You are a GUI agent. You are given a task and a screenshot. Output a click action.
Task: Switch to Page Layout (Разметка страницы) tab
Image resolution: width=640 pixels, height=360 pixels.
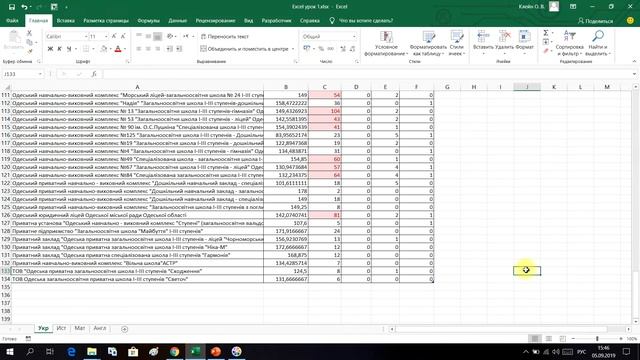106,20
